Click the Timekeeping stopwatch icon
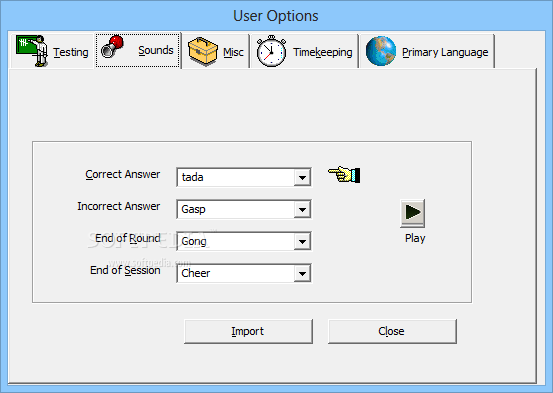Viewport: 553px width, 393px height. coord(271,51)
